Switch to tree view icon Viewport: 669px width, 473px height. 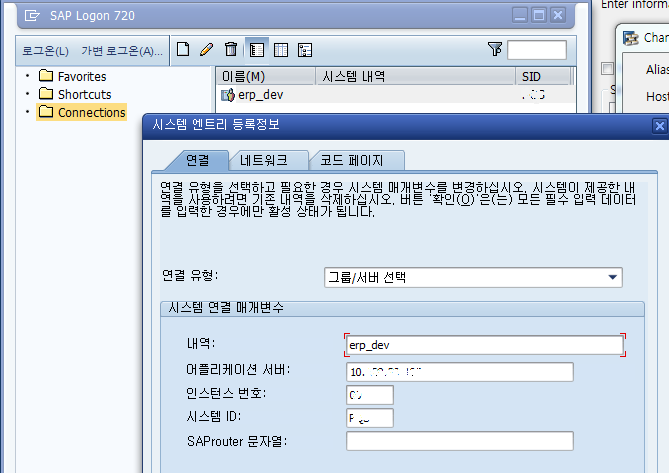305,50
